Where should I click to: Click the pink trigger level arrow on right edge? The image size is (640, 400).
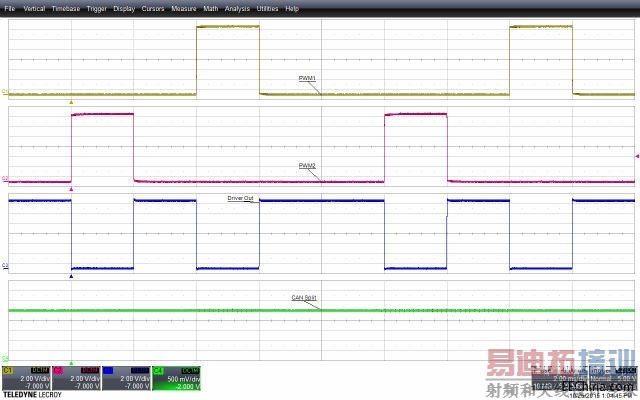[x=637, y=156]
